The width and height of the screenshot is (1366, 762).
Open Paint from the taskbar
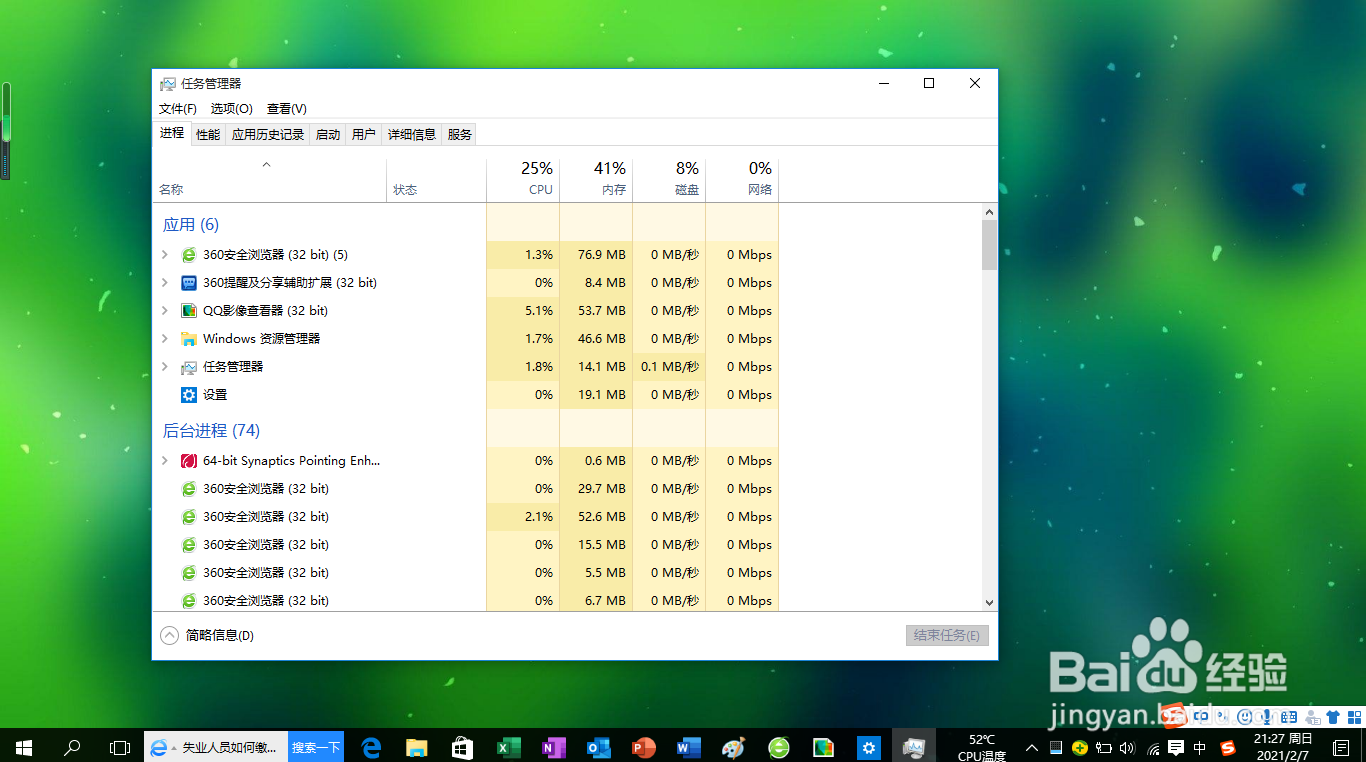point(734,747)
